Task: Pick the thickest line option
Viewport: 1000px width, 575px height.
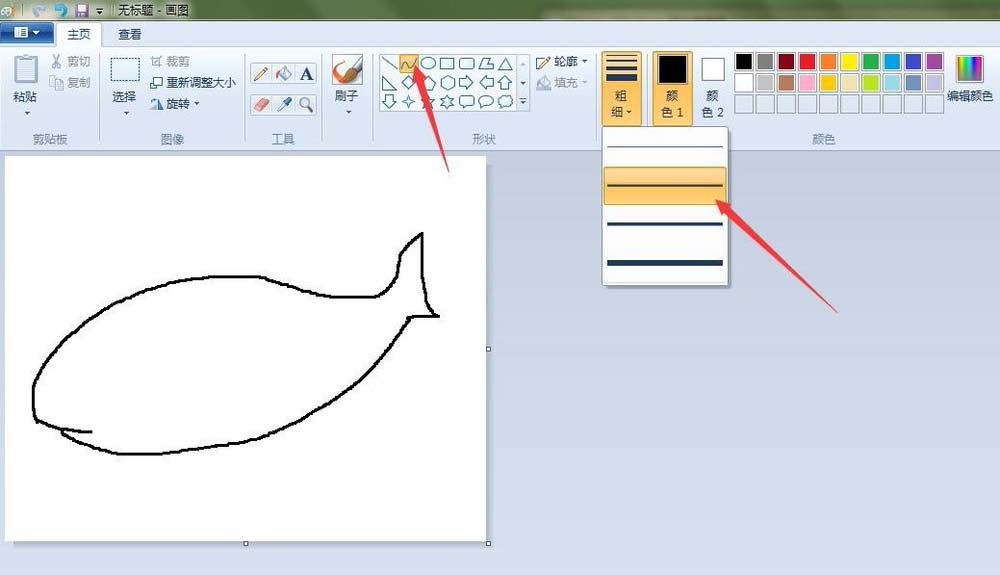Action: point(665,263)
